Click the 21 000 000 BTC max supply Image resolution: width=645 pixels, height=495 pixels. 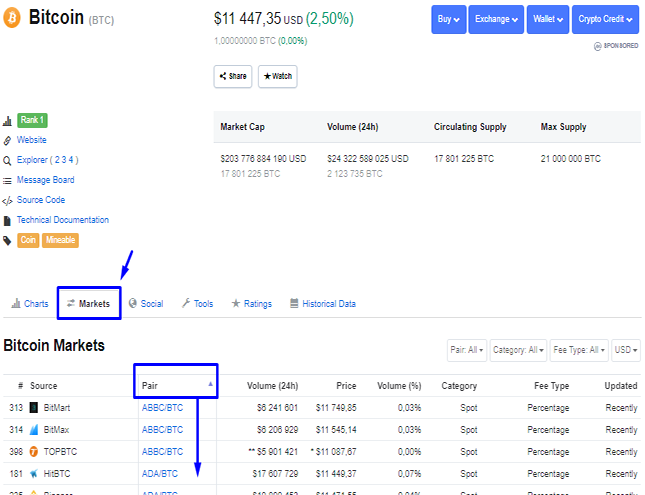[571, 159]
